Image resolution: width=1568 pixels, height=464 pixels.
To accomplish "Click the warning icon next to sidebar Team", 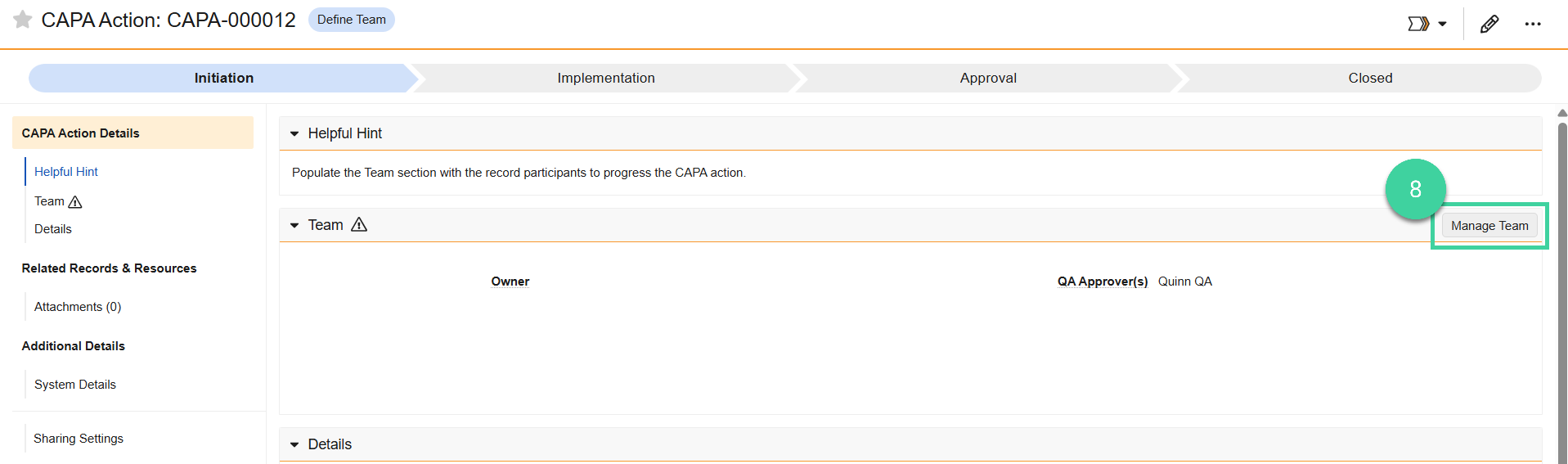I will [x=75, y=201].
